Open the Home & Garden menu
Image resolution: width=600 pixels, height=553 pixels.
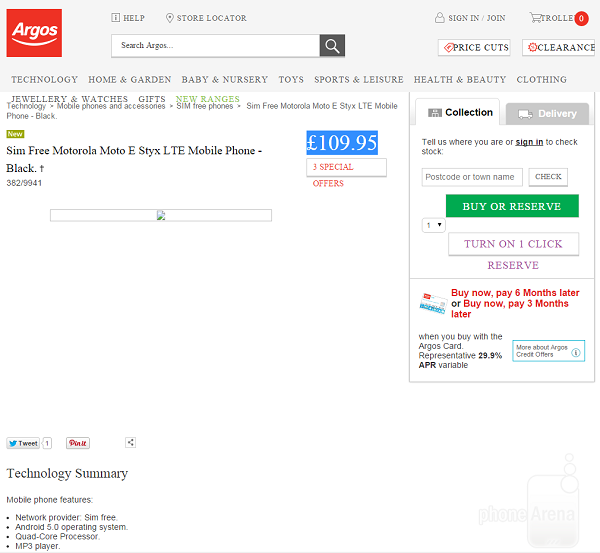coord(130,80)
